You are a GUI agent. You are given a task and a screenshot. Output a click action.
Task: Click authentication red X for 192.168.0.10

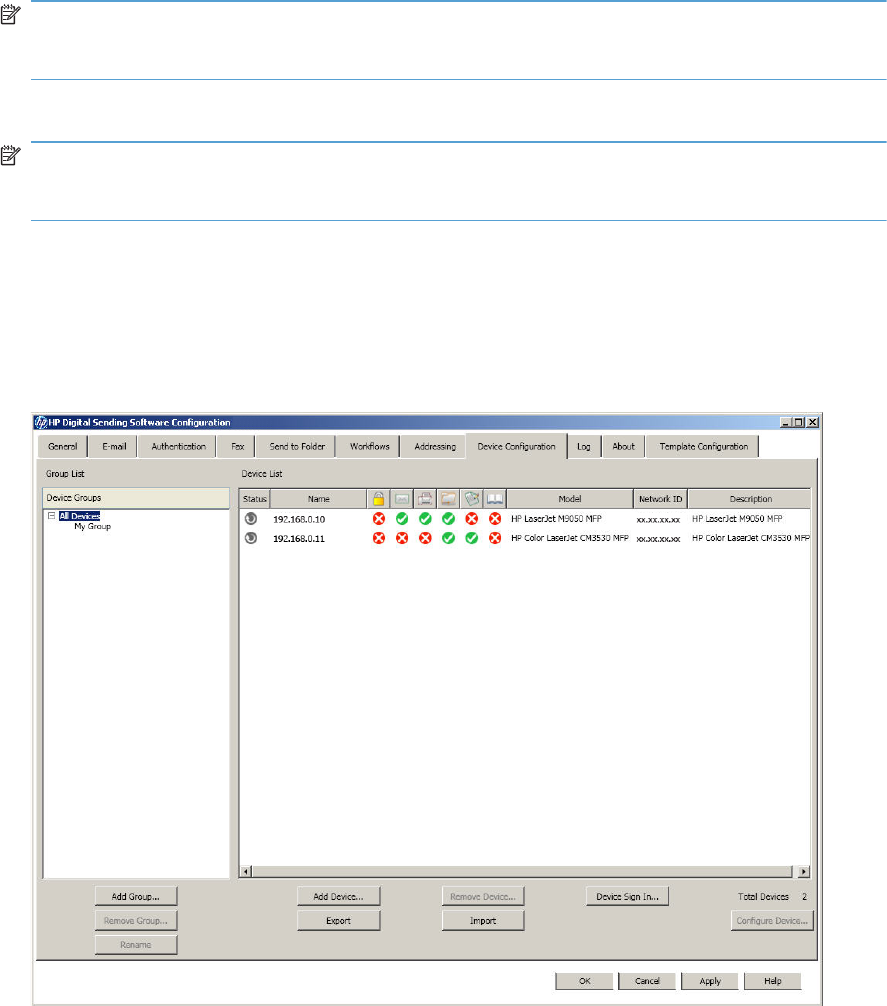pyautogui.click(x=379, y=518)
